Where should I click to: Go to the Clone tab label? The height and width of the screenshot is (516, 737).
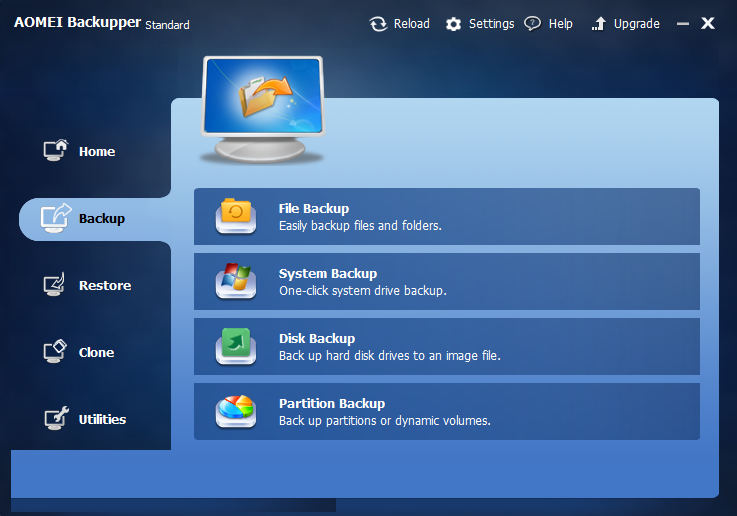pos(96,353)
